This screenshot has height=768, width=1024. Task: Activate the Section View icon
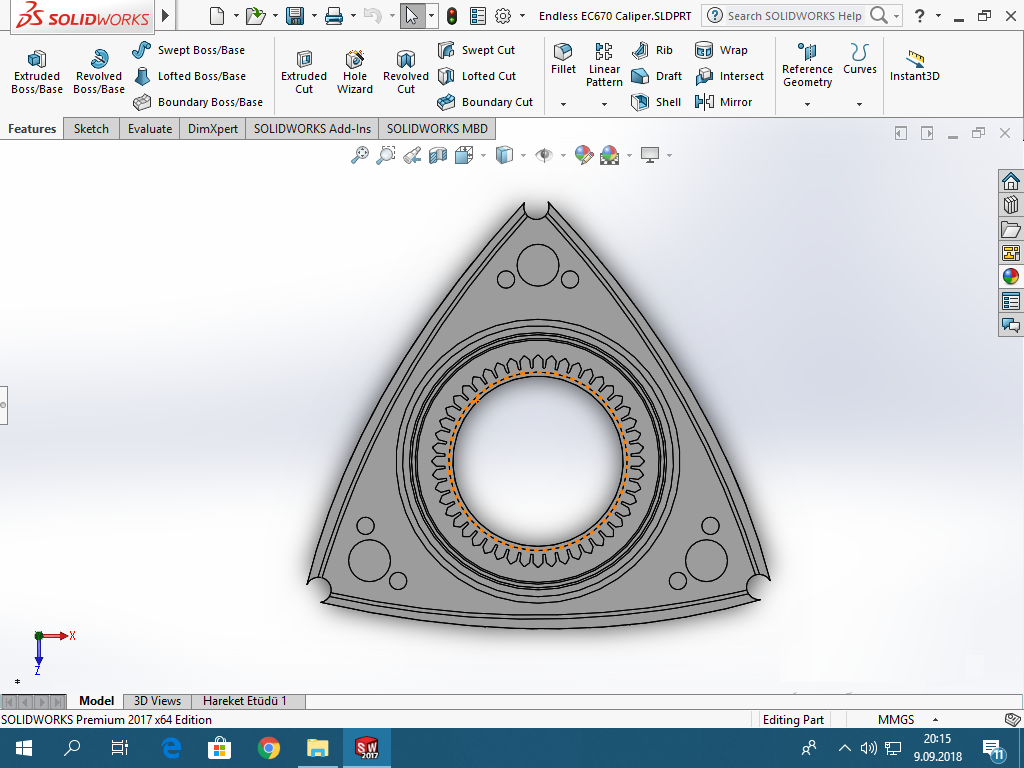click(438, 155)
